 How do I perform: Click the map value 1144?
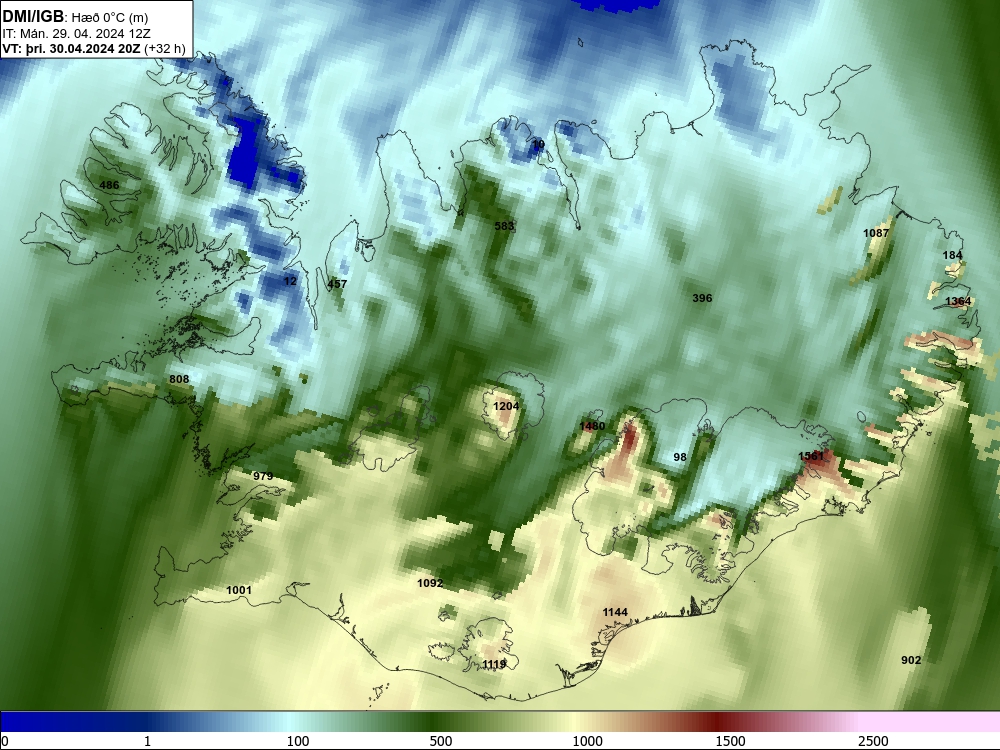point(615,612)
